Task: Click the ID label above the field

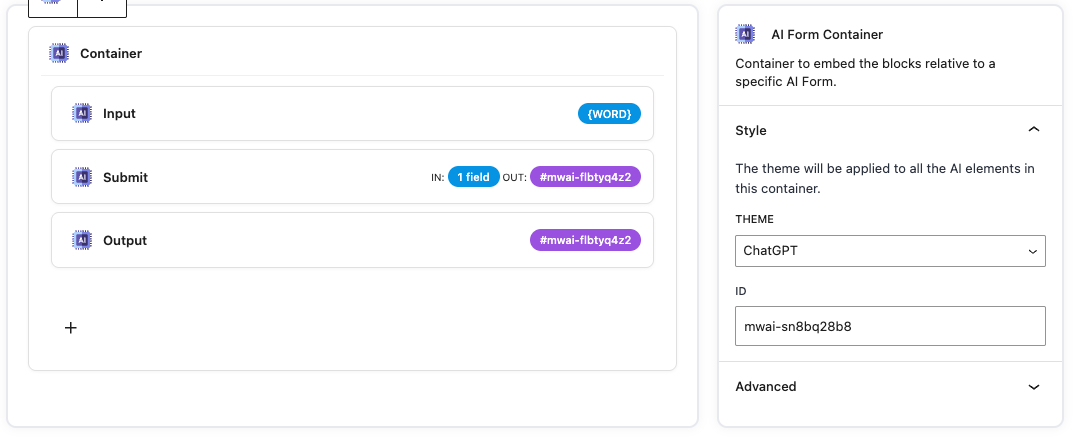Action: pos(740,291)
